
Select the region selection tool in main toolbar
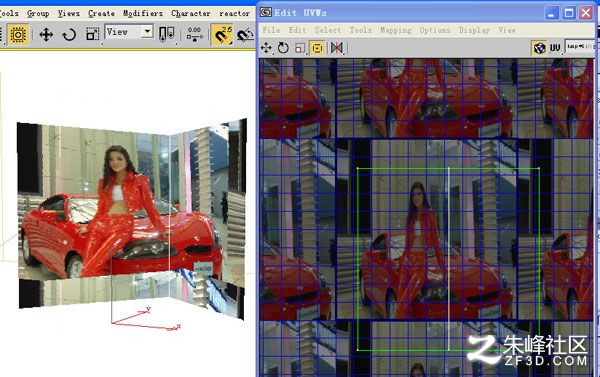point(18,35)
